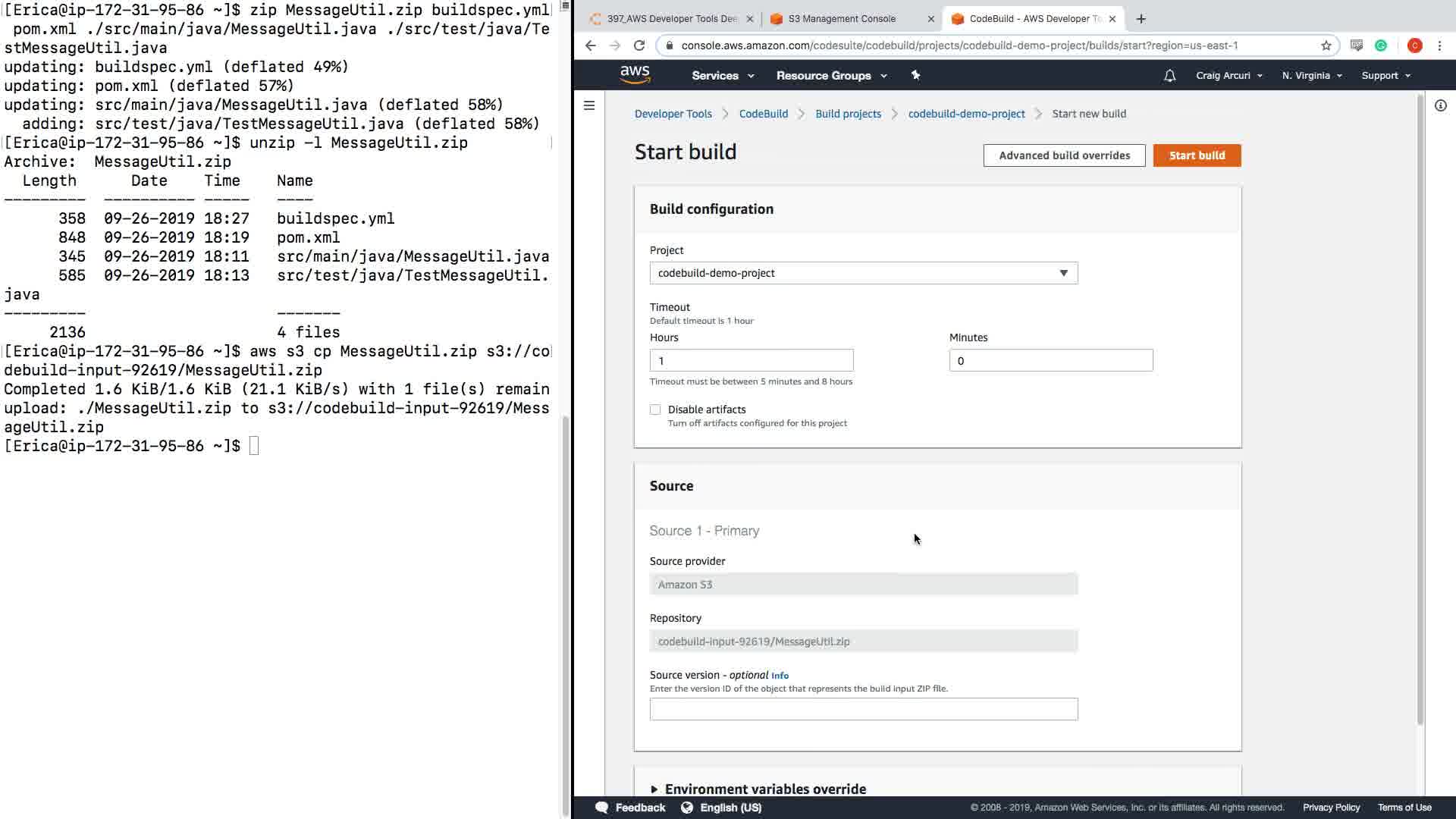Go back with browser back arrow
The height and width of the screenshot is (819, 1456).
coord(591,45)
